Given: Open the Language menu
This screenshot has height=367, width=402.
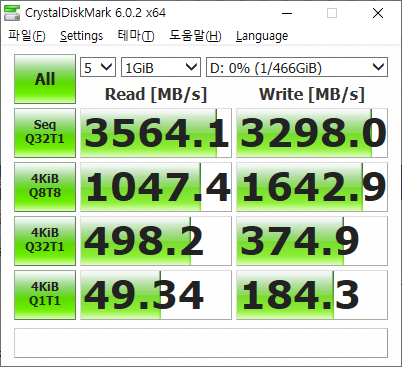Looking at the screenshot, I should pyautogui.click(x=262, y=36).
